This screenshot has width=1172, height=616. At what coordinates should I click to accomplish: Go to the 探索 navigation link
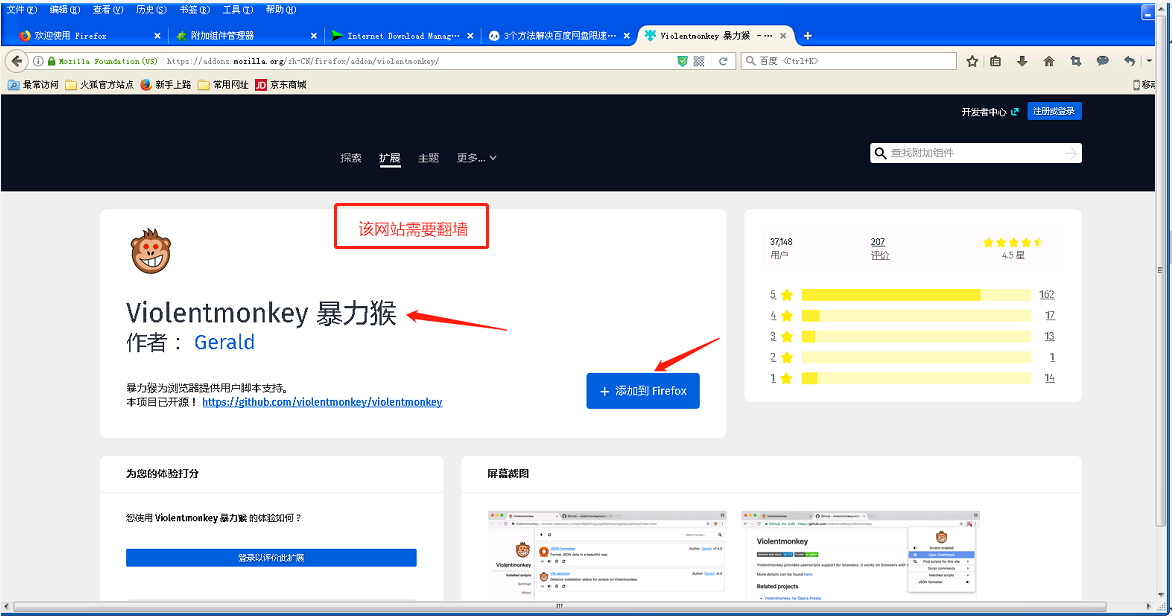point(351,158)
